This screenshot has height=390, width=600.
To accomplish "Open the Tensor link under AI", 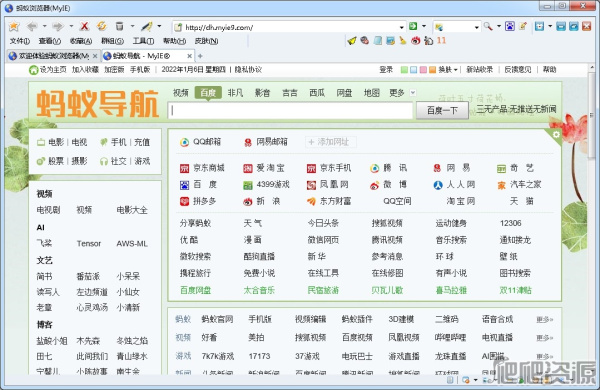I will (x=89, y=244).
